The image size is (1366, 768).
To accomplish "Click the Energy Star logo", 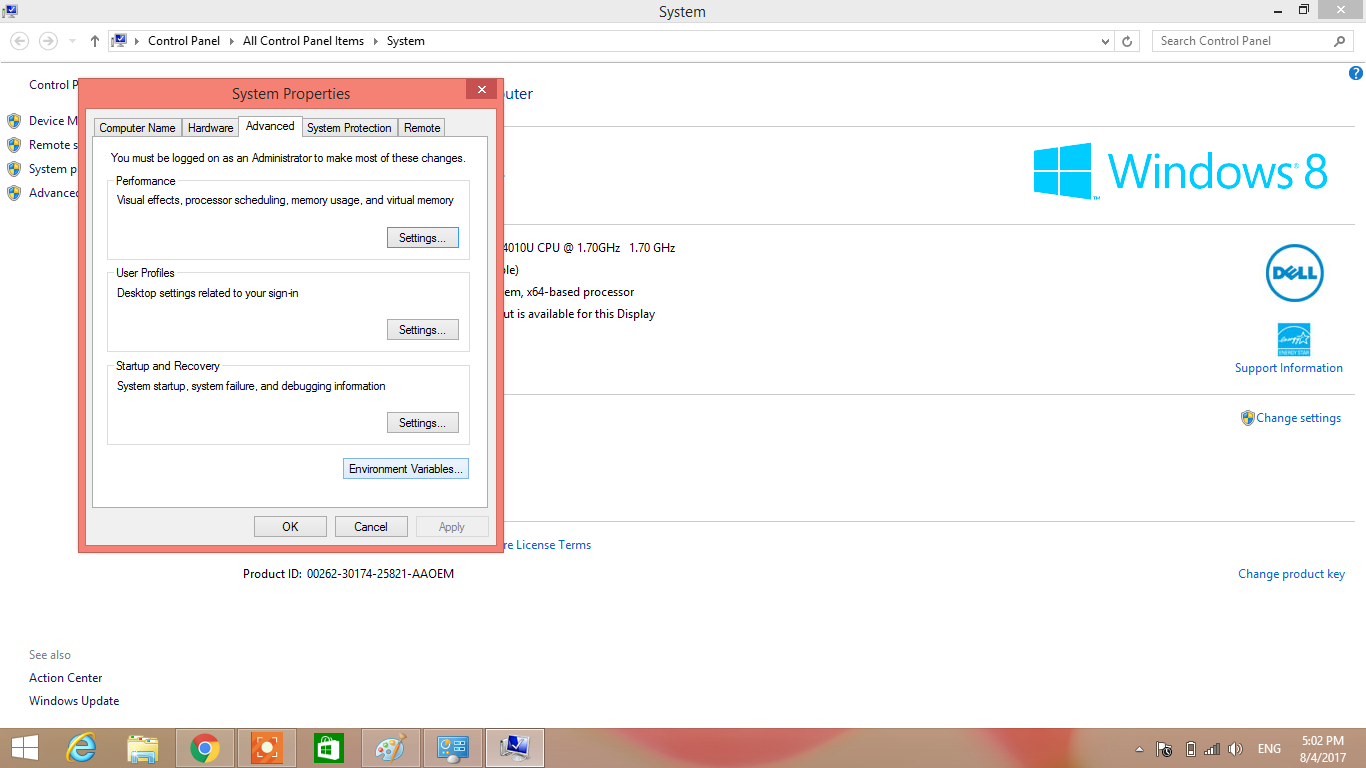I will [x=1294, y=340].
